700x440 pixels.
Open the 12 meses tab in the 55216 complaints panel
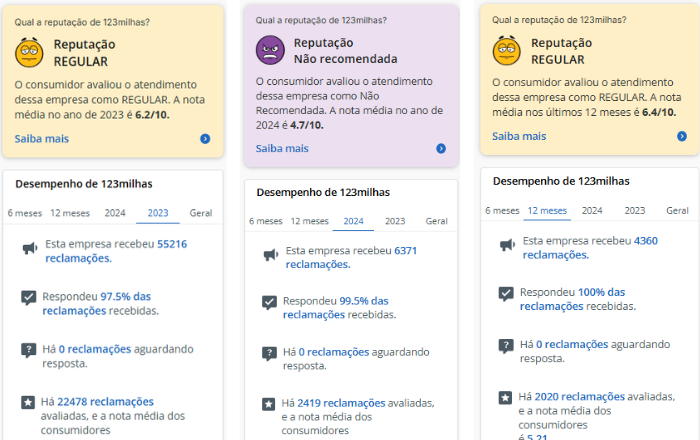coord(70,213)
